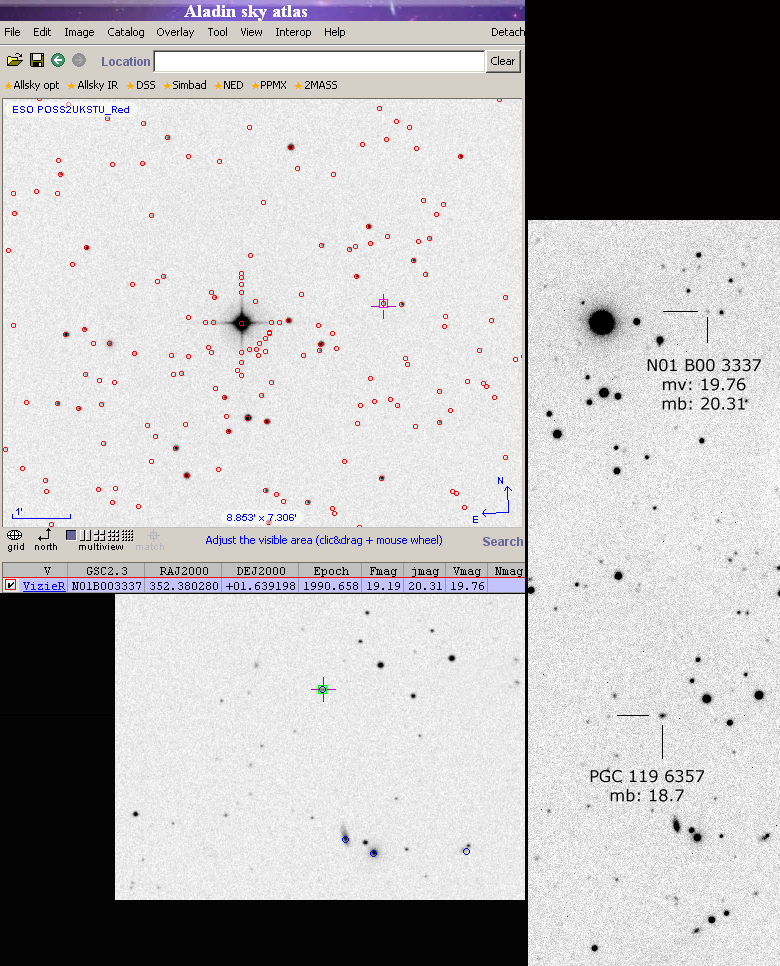Click the save floppy disk icon

(37, 61)
